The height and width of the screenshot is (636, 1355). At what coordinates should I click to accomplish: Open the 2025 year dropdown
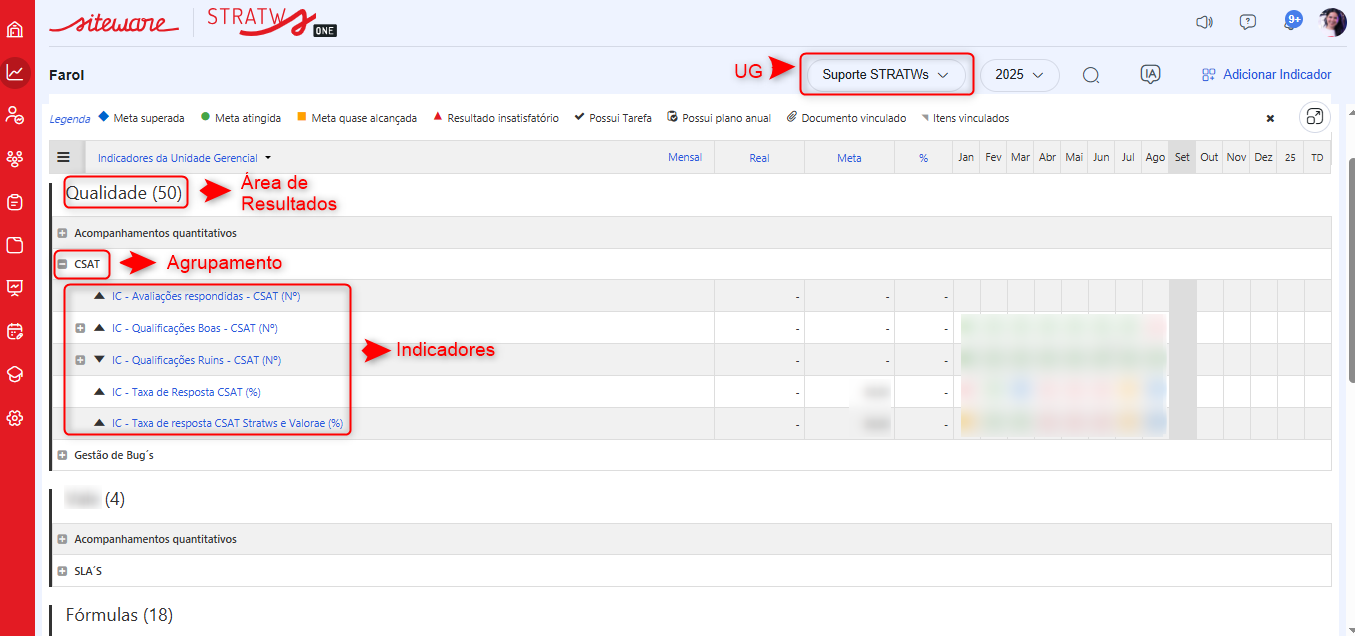pos(1019,75)
